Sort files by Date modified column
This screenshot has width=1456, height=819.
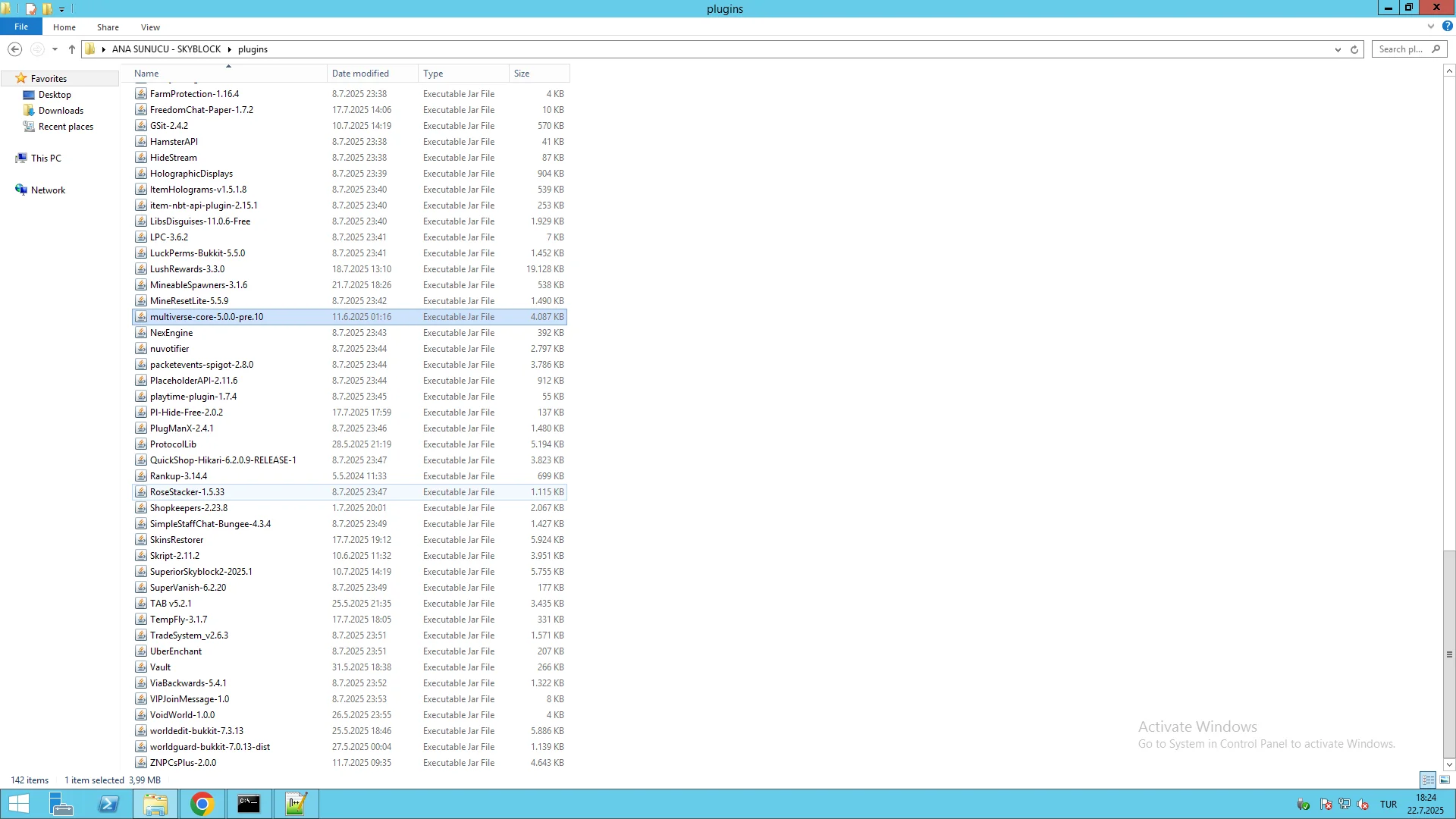click(x=372, y=74)
